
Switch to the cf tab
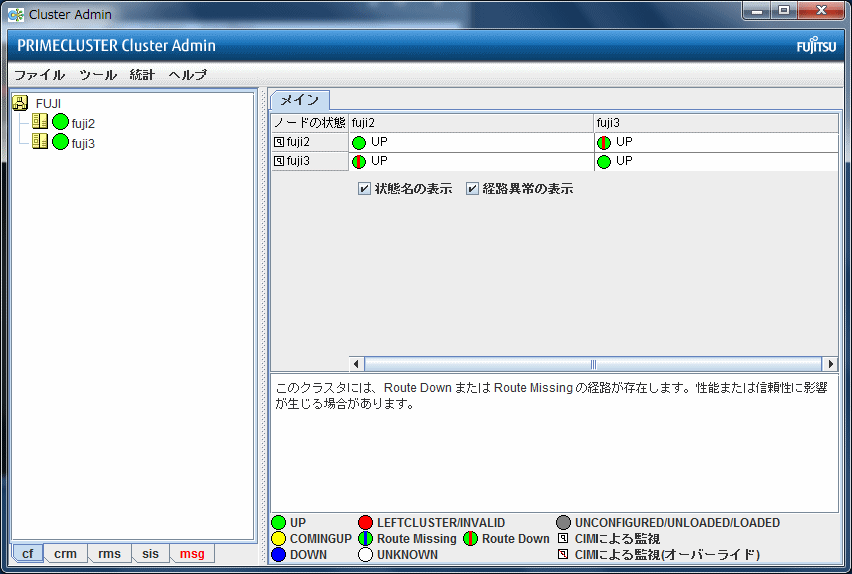(28, 553)
